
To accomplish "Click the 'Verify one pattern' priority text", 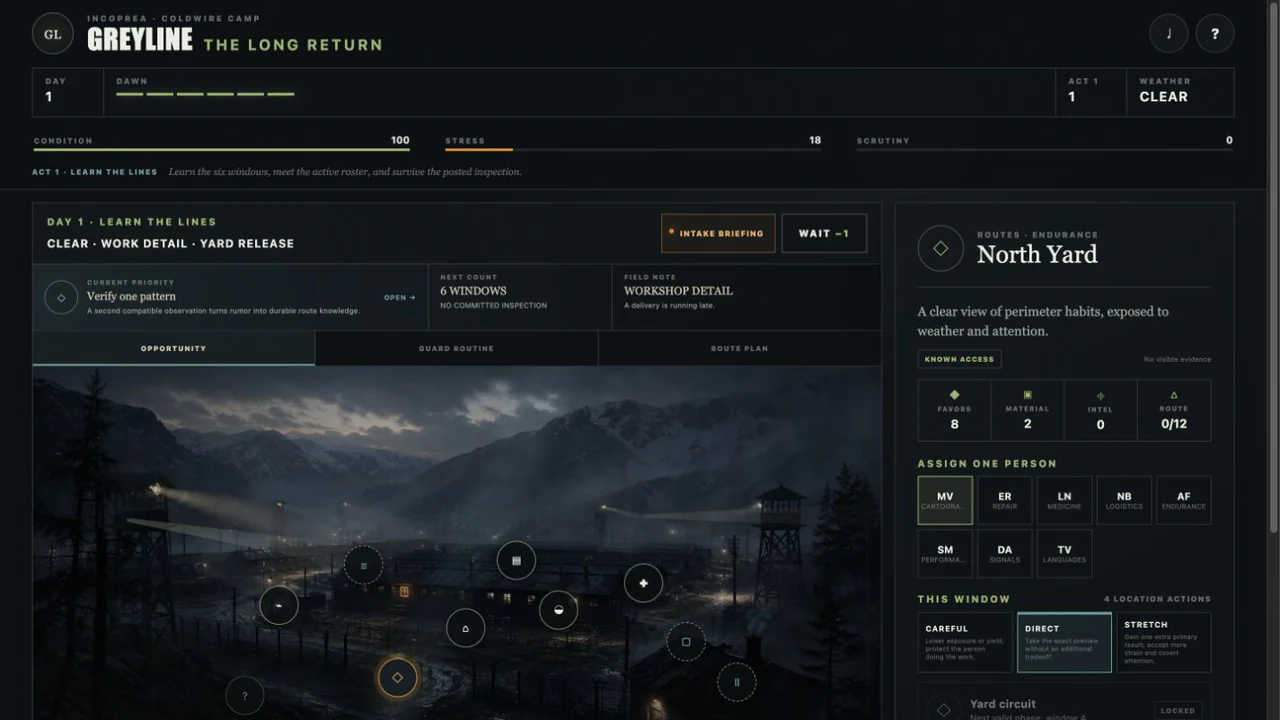I will (131, 296).
